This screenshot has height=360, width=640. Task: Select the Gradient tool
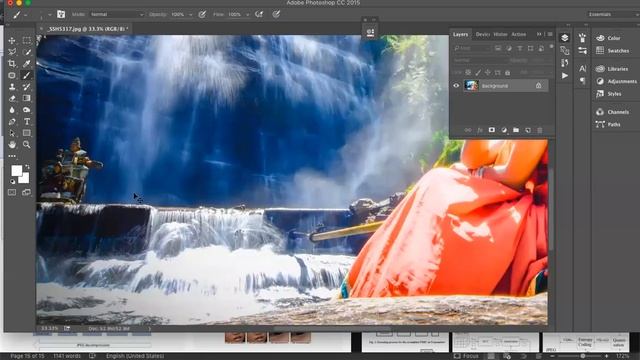pyautogui.click(x=27, y=98)
